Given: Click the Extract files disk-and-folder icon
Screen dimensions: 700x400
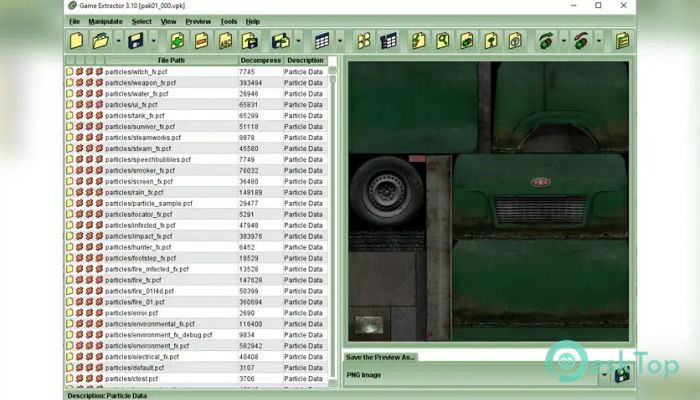Looking at the screenshot, I should tap(281, 41).
